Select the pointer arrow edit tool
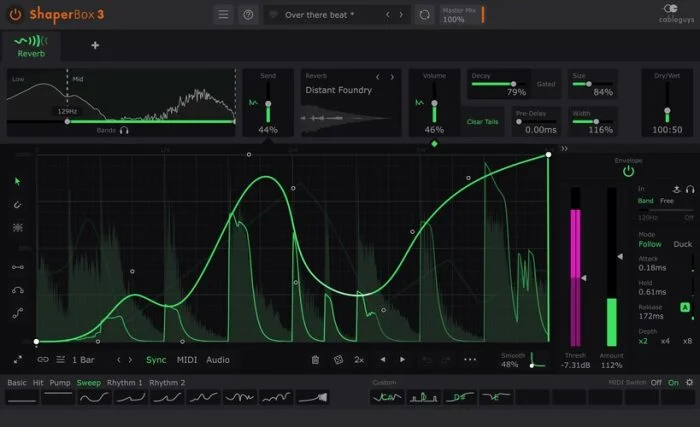This screenshot has width=700, height=427. [17, 181]
